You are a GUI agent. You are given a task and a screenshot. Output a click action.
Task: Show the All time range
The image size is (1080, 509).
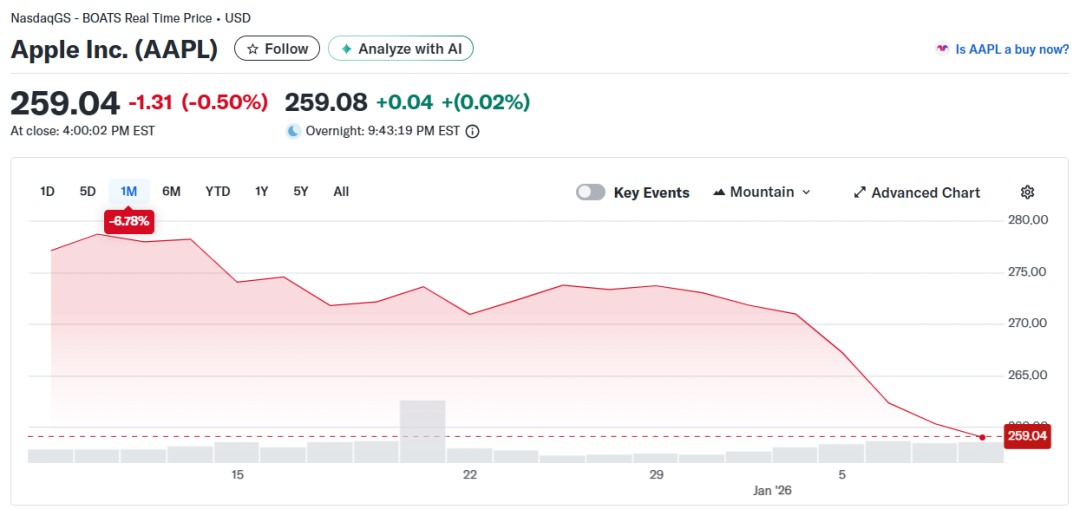pos(341,191)
